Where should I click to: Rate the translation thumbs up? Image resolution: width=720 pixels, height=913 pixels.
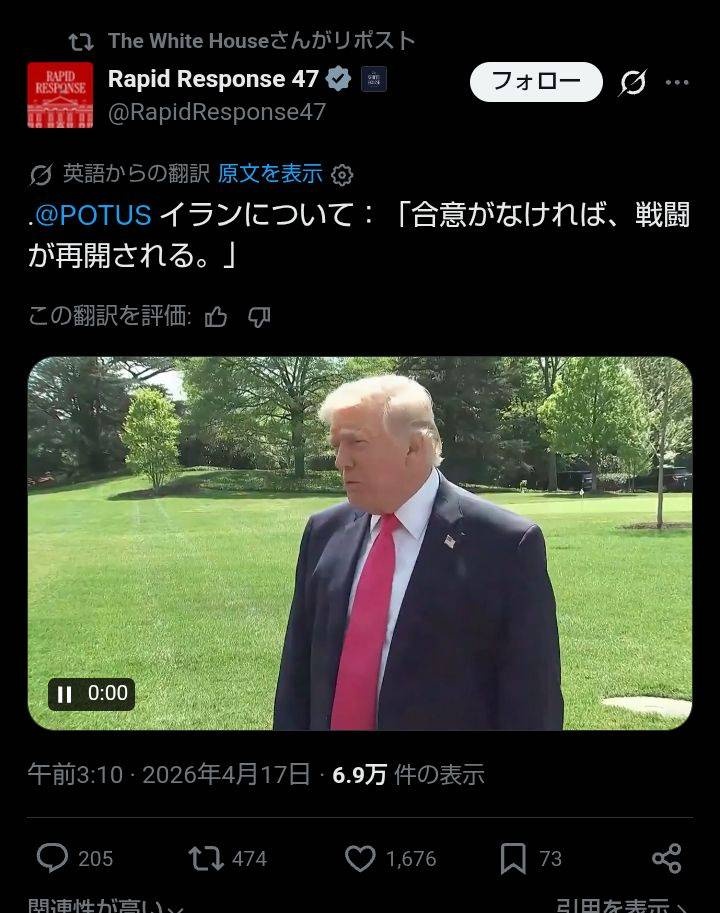point(216,317)
